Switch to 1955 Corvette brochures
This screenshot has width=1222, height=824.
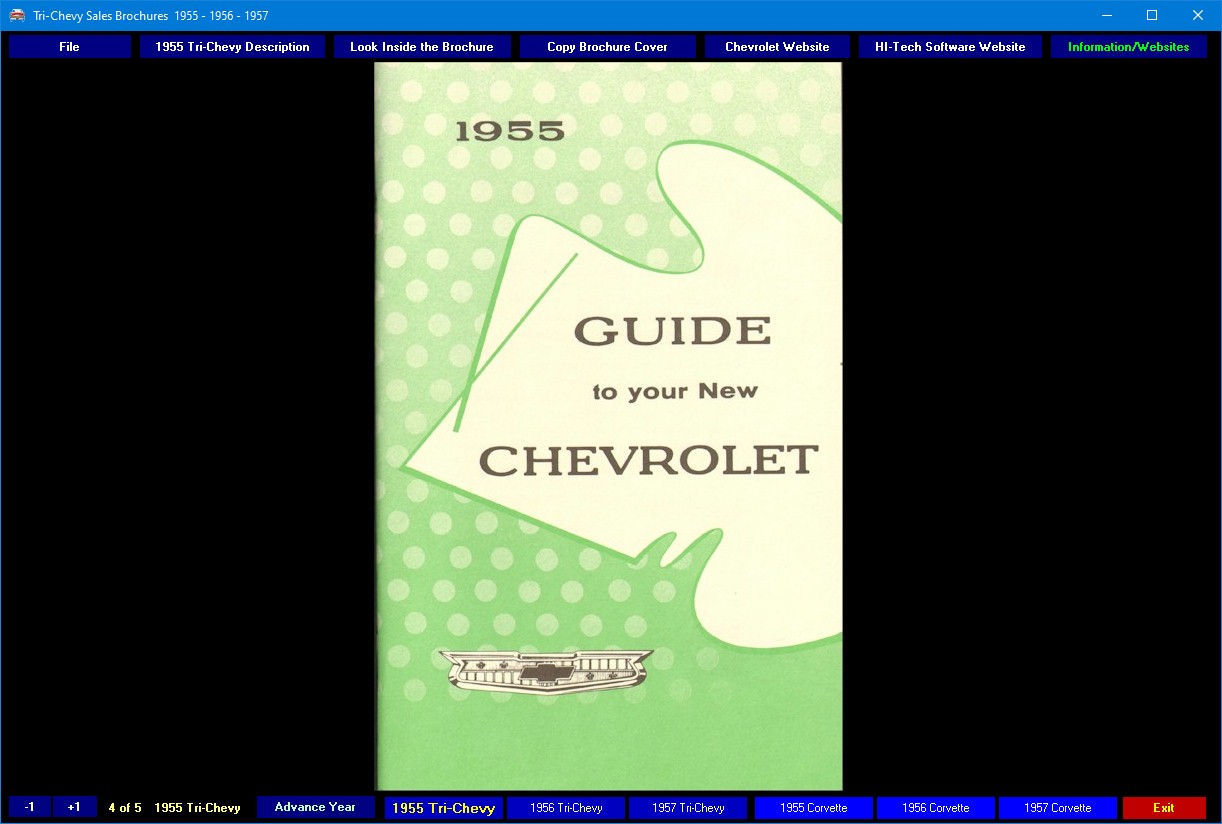pyautogui.click(x=814, y=808)
